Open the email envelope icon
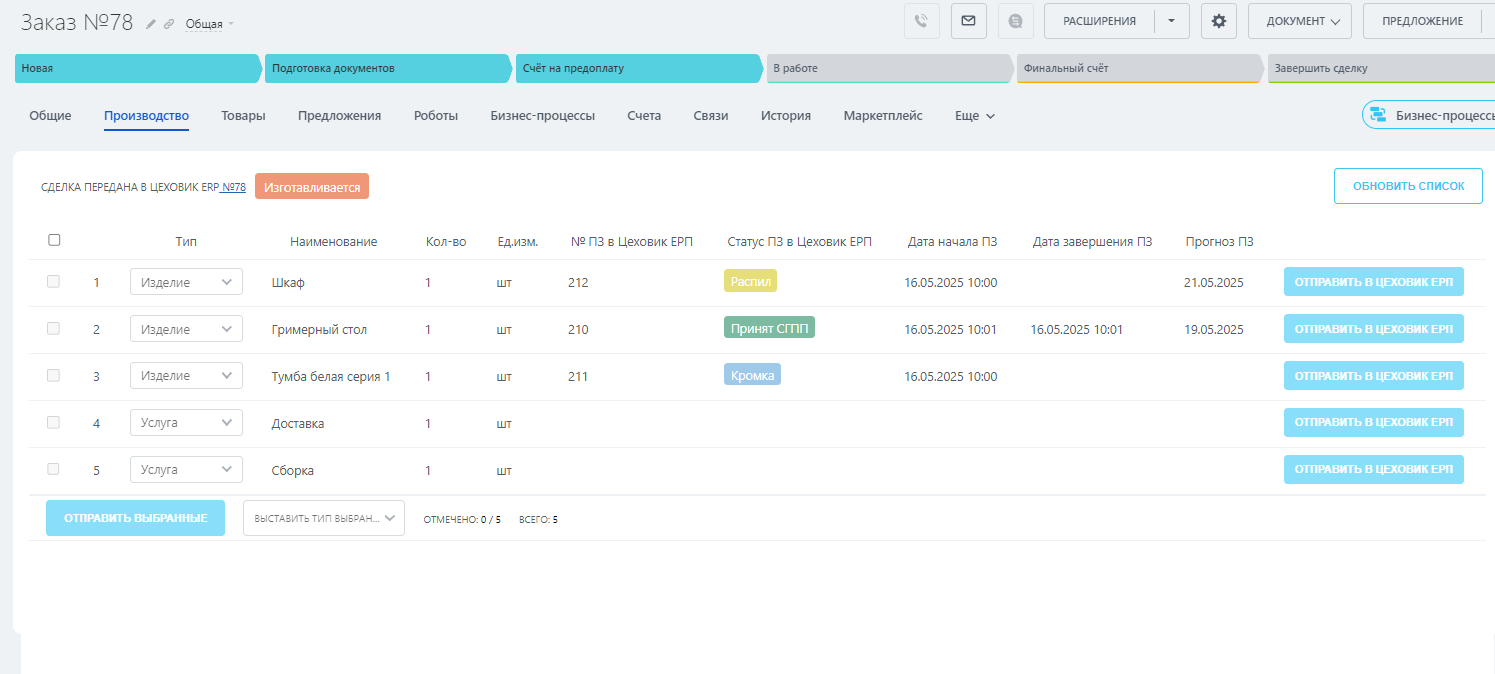1495x674 pixels. (968, 21)
